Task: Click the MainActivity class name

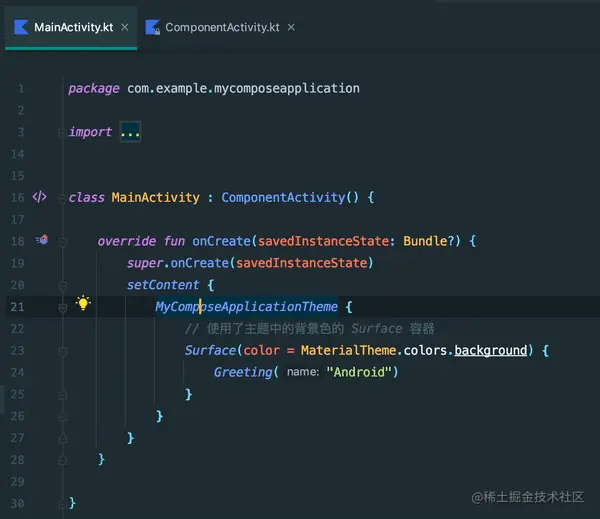Action: (x=155, y=197)
